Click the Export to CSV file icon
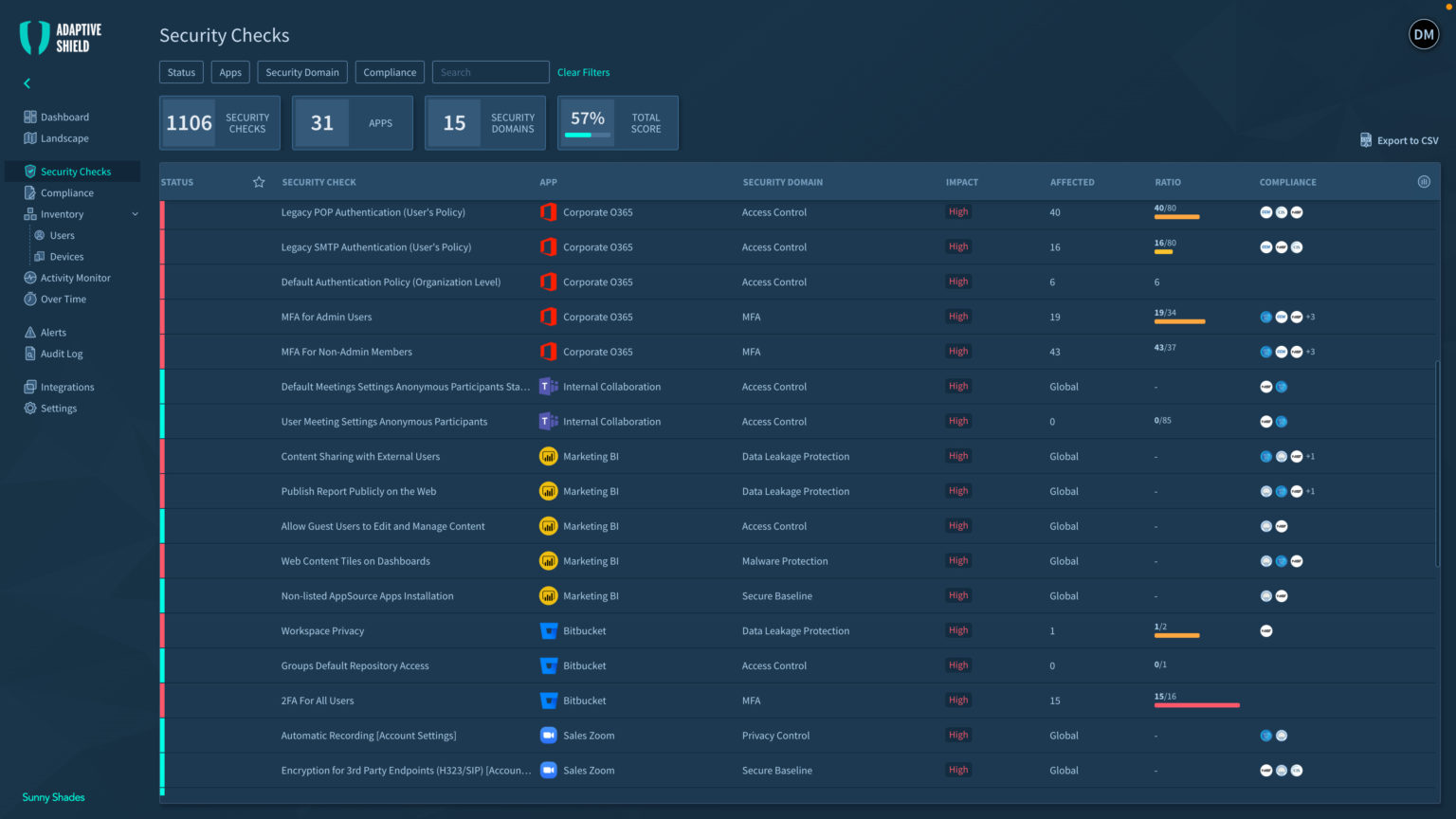 pos(1366,140)
